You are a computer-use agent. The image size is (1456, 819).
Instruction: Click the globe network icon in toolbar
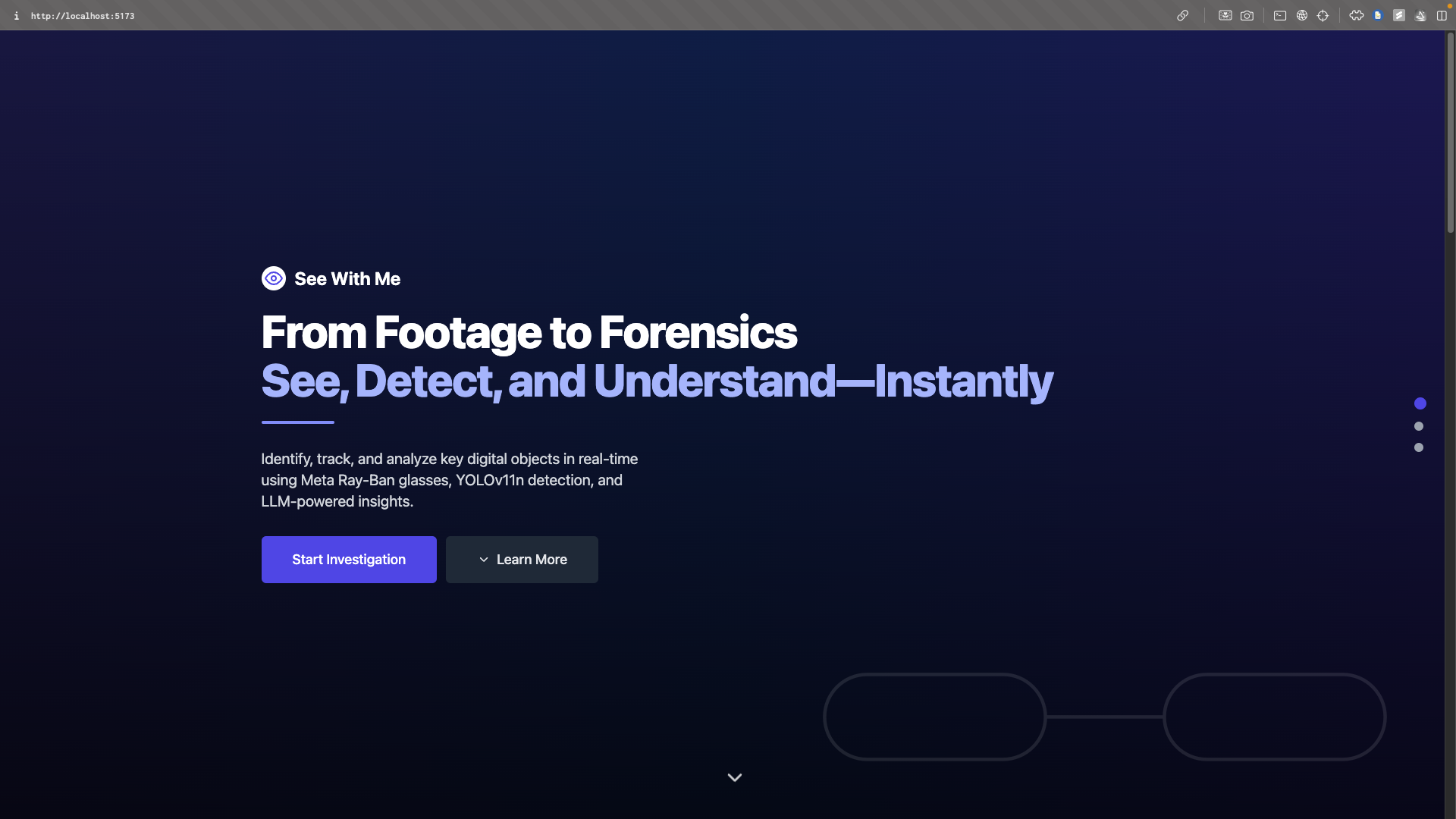pyautogui.click(x=1301, y=15)
